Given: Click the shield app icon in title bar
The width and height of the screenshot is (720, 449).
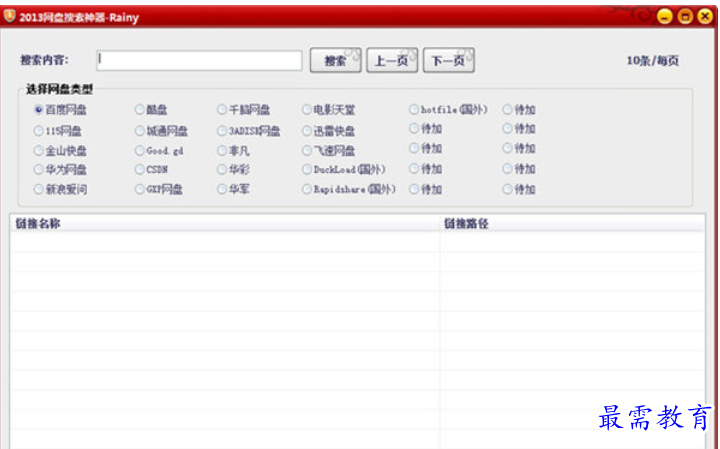Looking at the screenshot, I should 9,16.
